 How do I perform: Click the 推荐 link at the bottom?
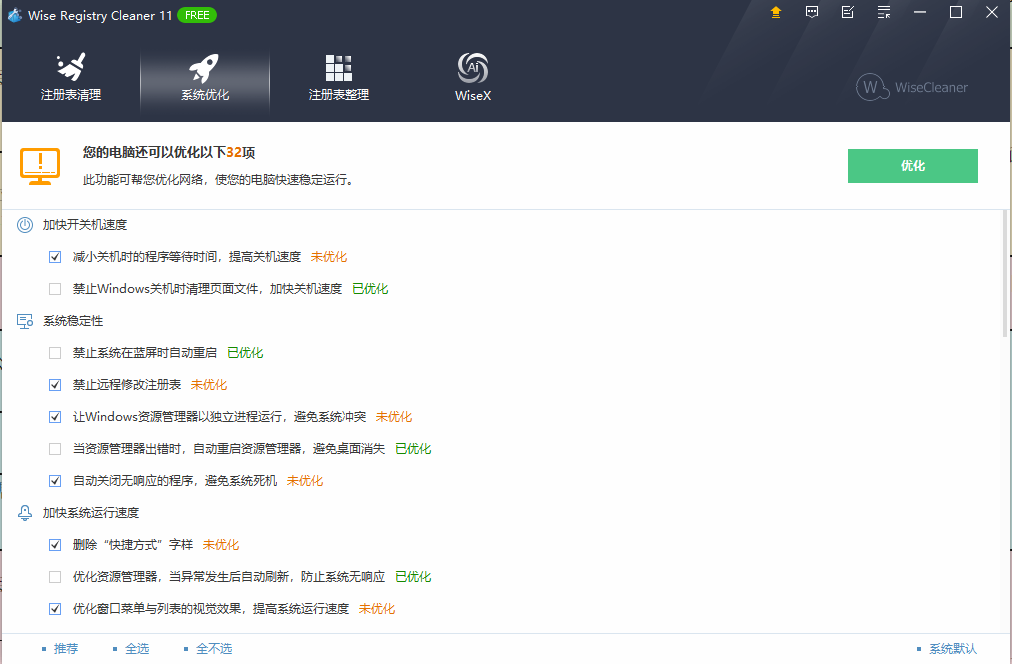pos(66,649)
